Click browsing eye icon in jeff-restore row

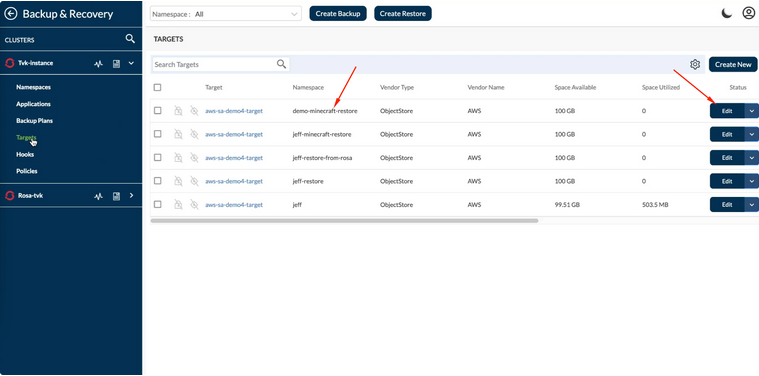(194, 181)
